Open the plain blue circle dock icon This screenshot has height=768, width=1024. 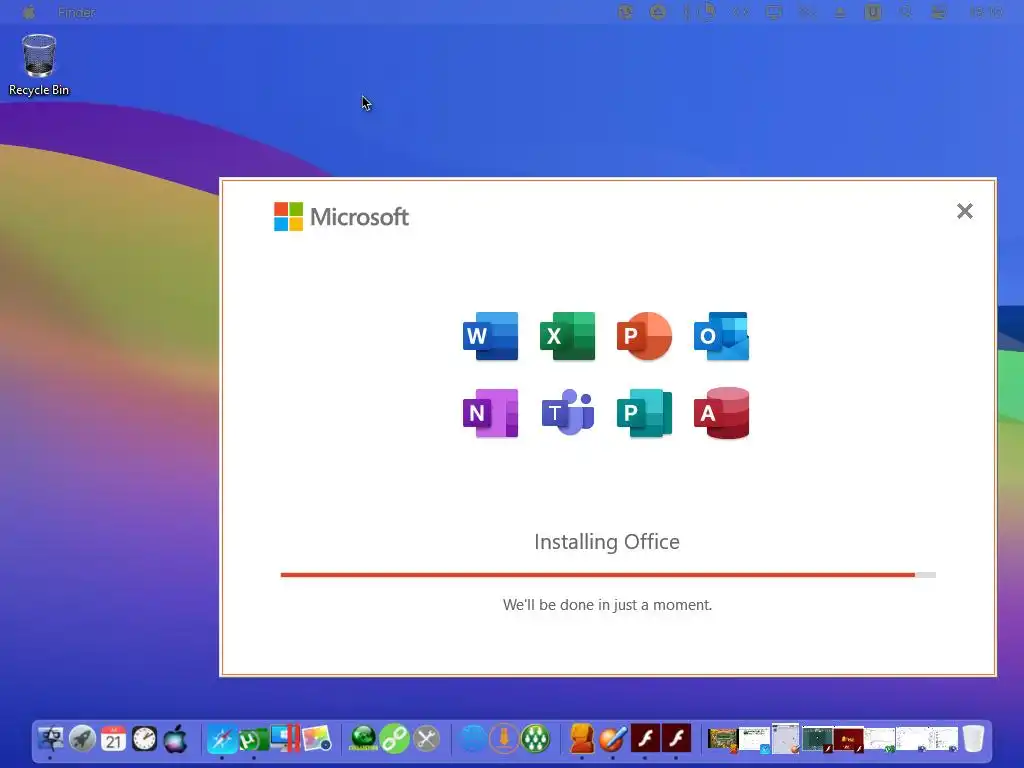(473, 739)
